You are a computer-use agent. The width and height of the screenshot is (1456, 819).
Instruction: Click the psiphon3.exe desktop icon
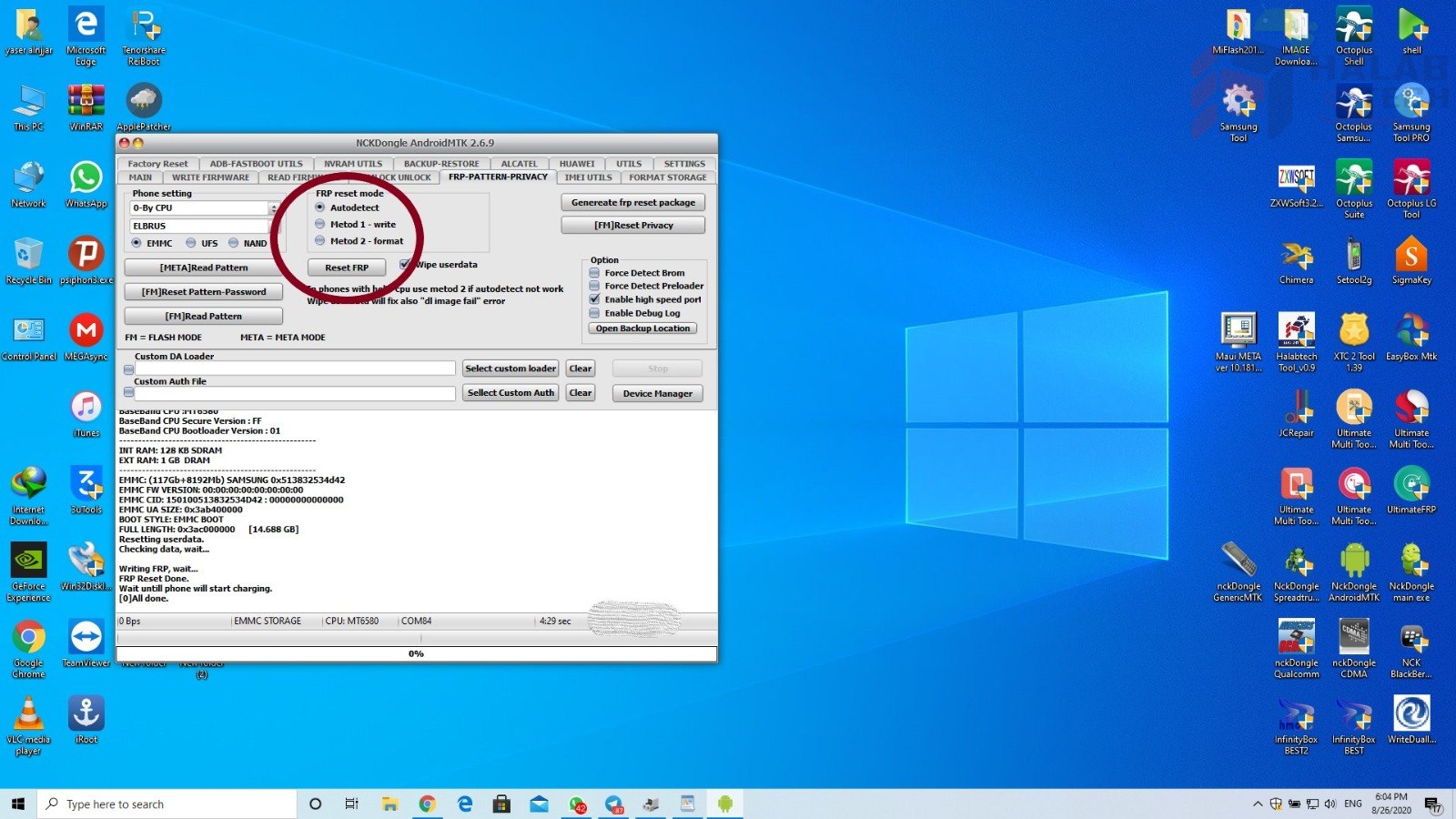[86, 260]
